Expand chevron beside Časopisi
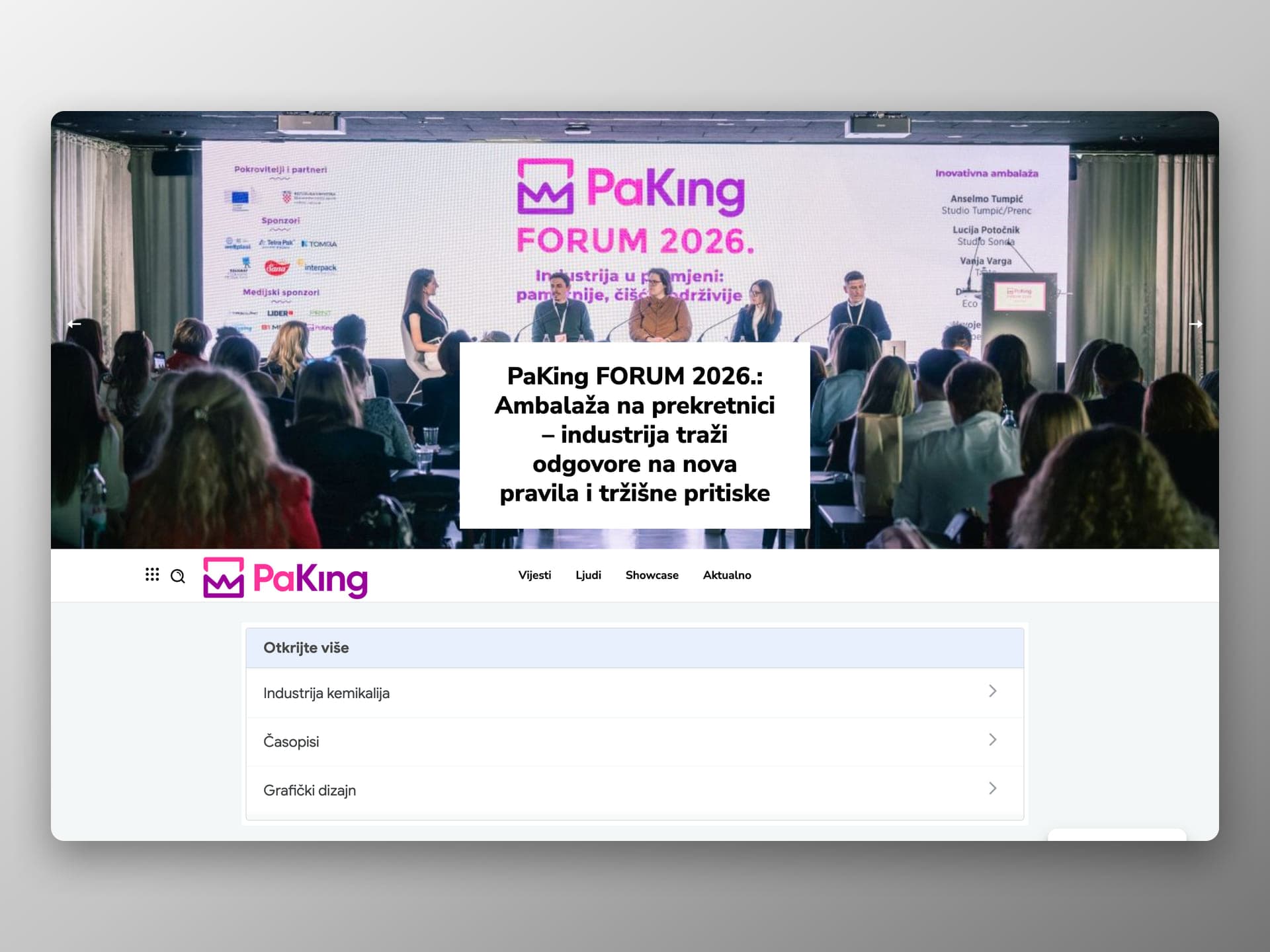Viewport: 1270px width, 952px height. [992, 740]
